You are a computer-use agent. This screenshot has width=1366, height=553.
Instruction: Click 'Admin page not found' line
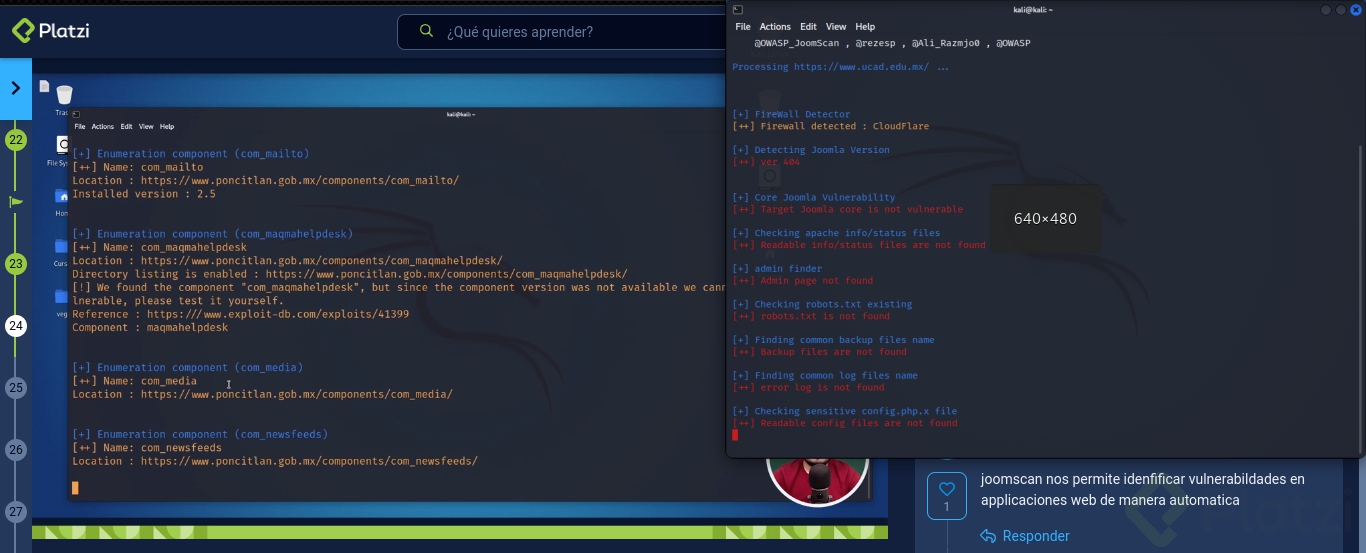point(803,281)
